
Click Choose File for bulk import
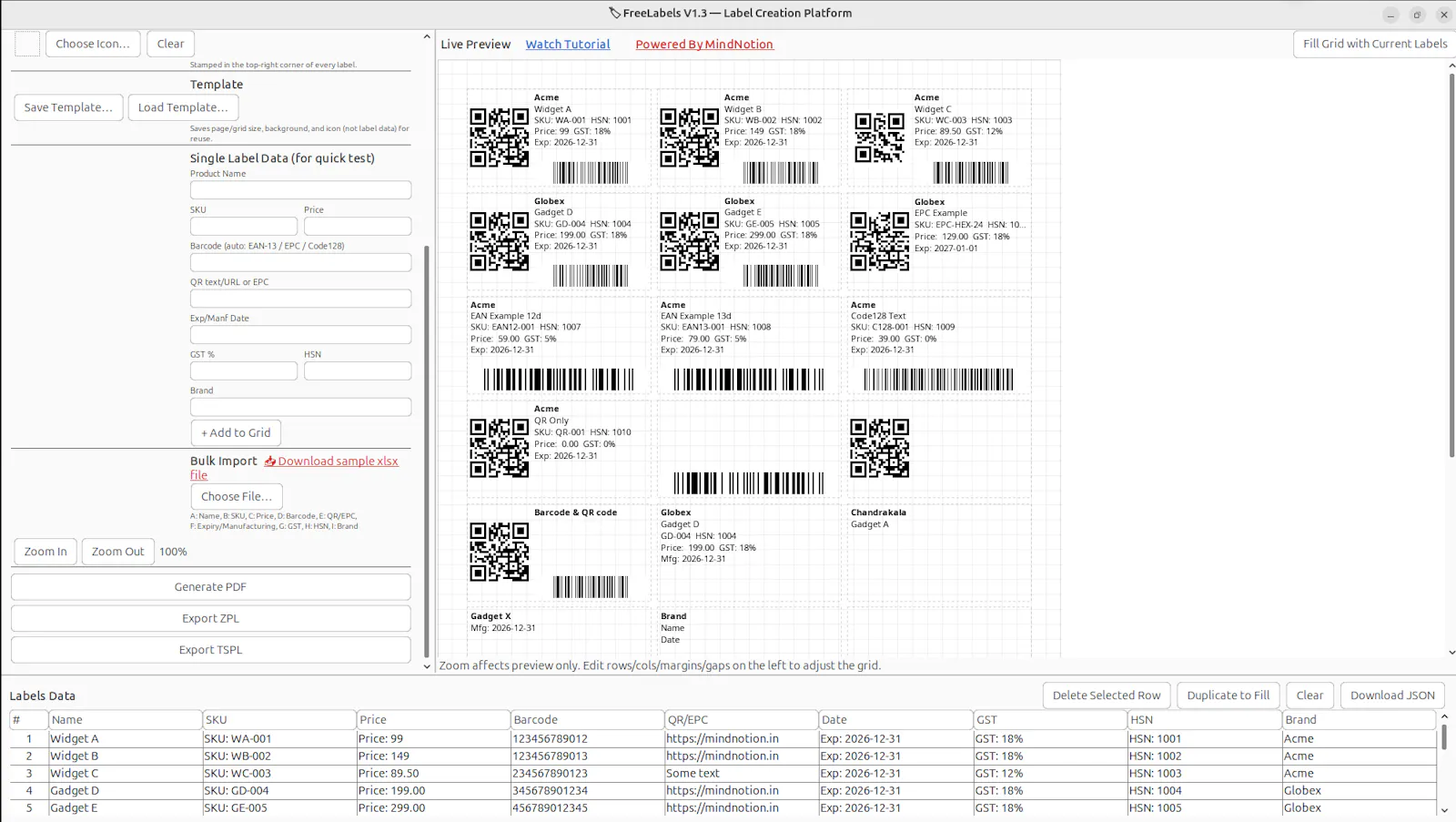(x=237, y=496)
